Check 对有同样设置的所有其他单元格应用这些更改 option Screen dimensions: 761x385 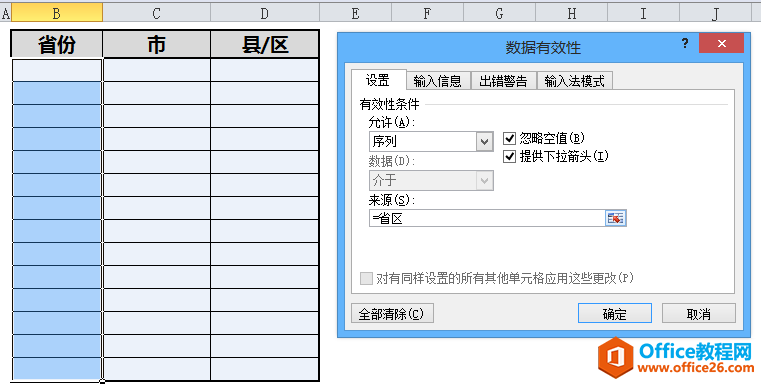[365, 279]
